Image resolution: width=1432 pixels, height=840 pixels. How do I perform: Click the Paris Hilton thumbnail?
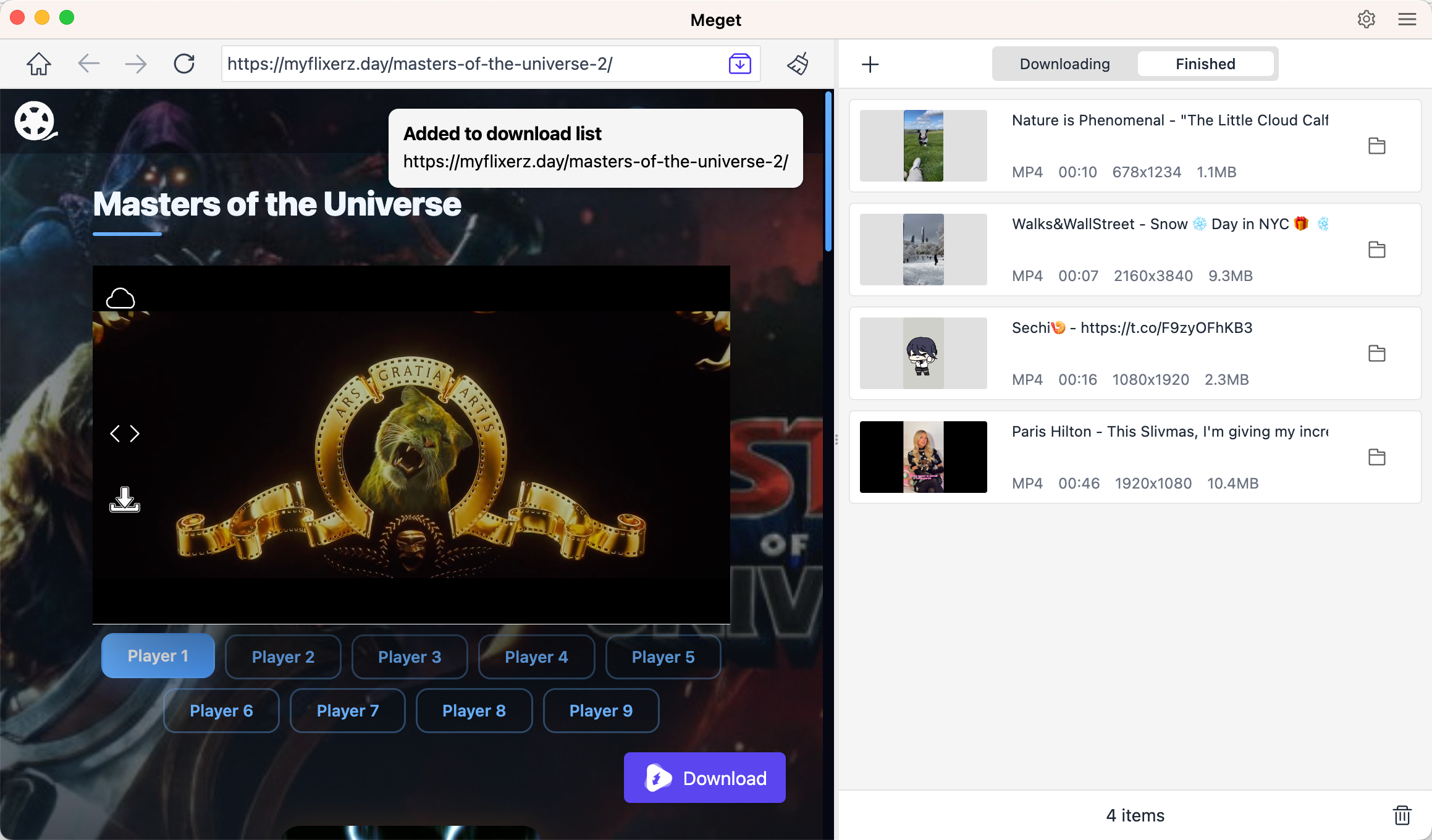click(924, 457)
